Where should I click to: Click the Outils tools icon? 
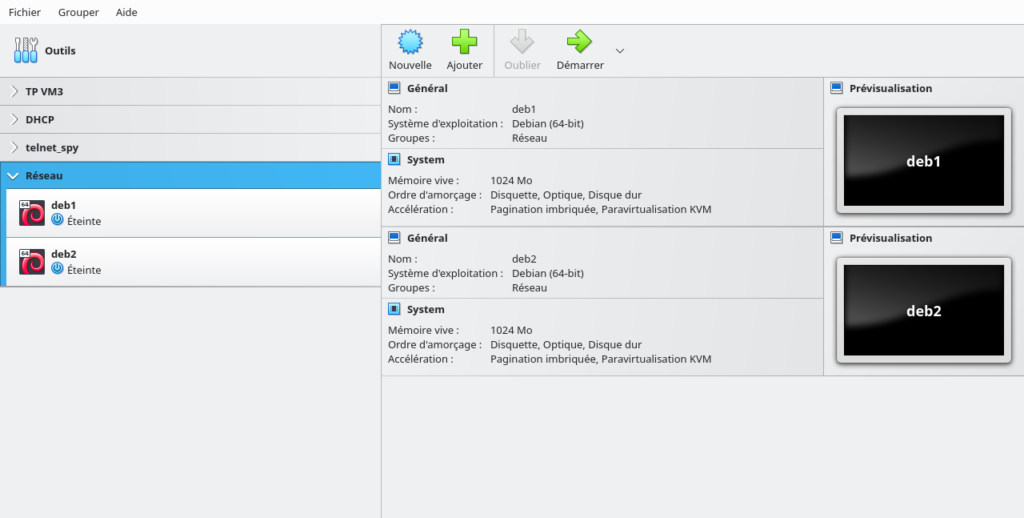tap(26, 50)
